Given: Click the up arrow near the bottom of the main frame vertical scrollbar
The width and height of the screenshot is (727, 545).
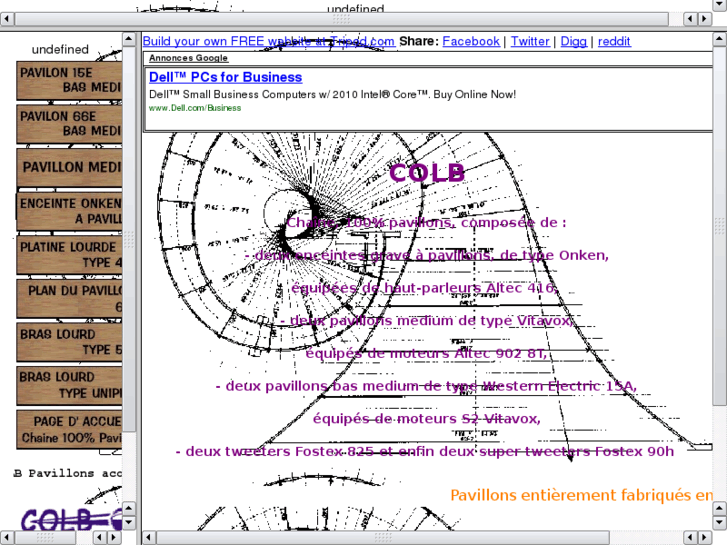Looking at the screenshot, I should (x=720, y=508).
